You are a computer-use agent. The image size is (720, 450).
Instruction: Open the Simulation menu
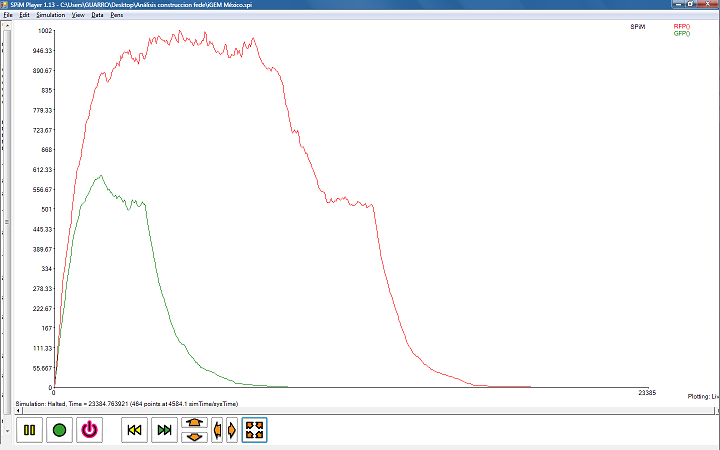pyautogui.click(x=50, y=15)
